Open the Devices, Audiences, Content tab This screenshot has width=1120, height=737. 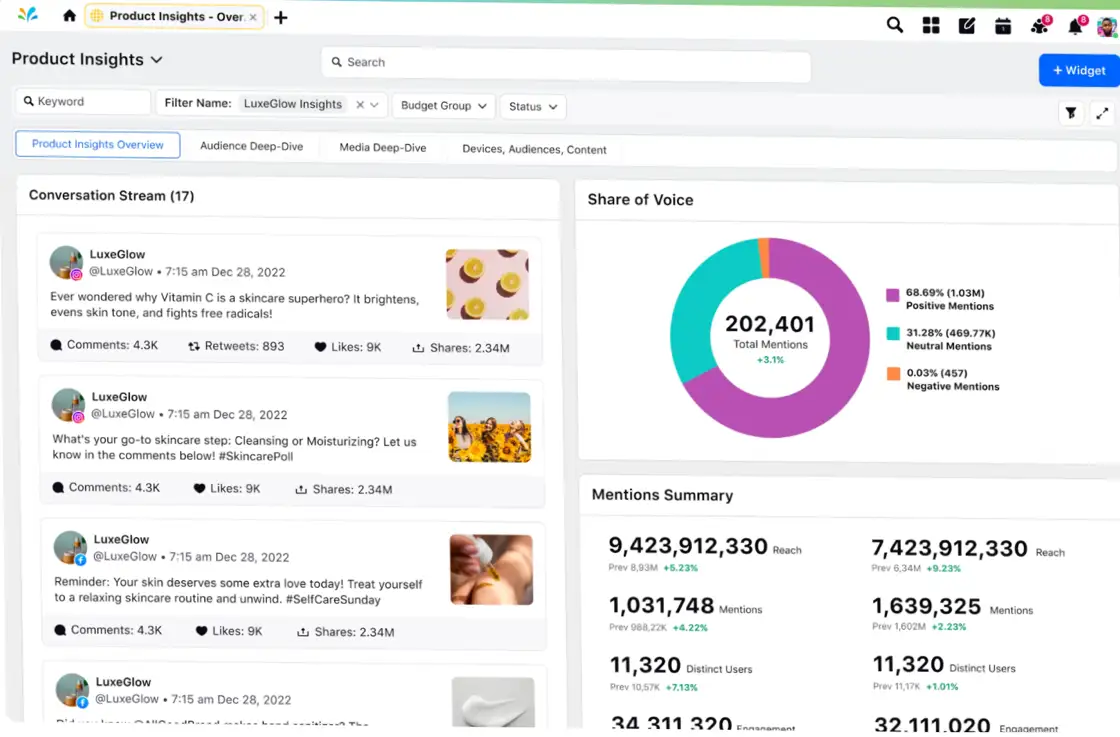(x=534, y=149)
